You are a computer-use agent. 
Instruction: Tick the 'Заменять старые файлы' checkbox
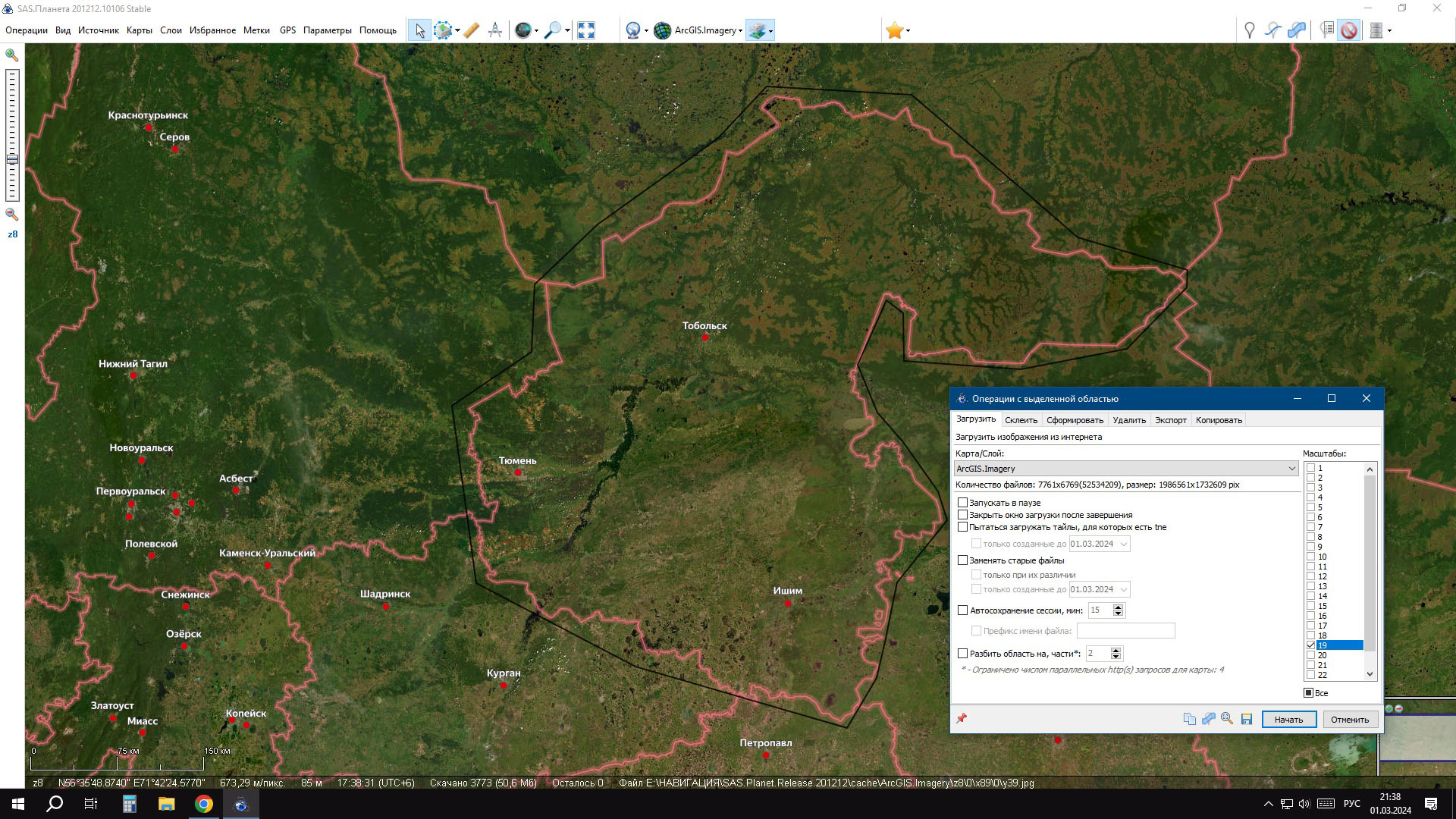click(963, 560)
